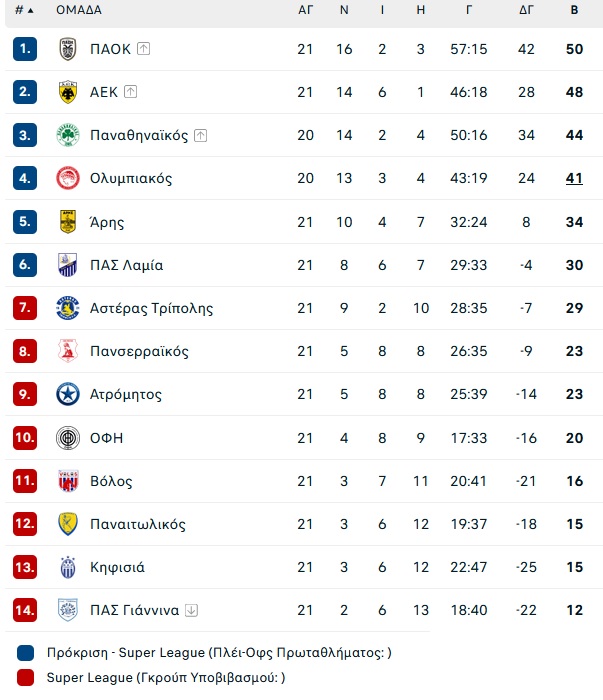603x700 pixels.
Task: Click the ΟΜΑΔΑ column header
Action: click(x=79, y=10)
